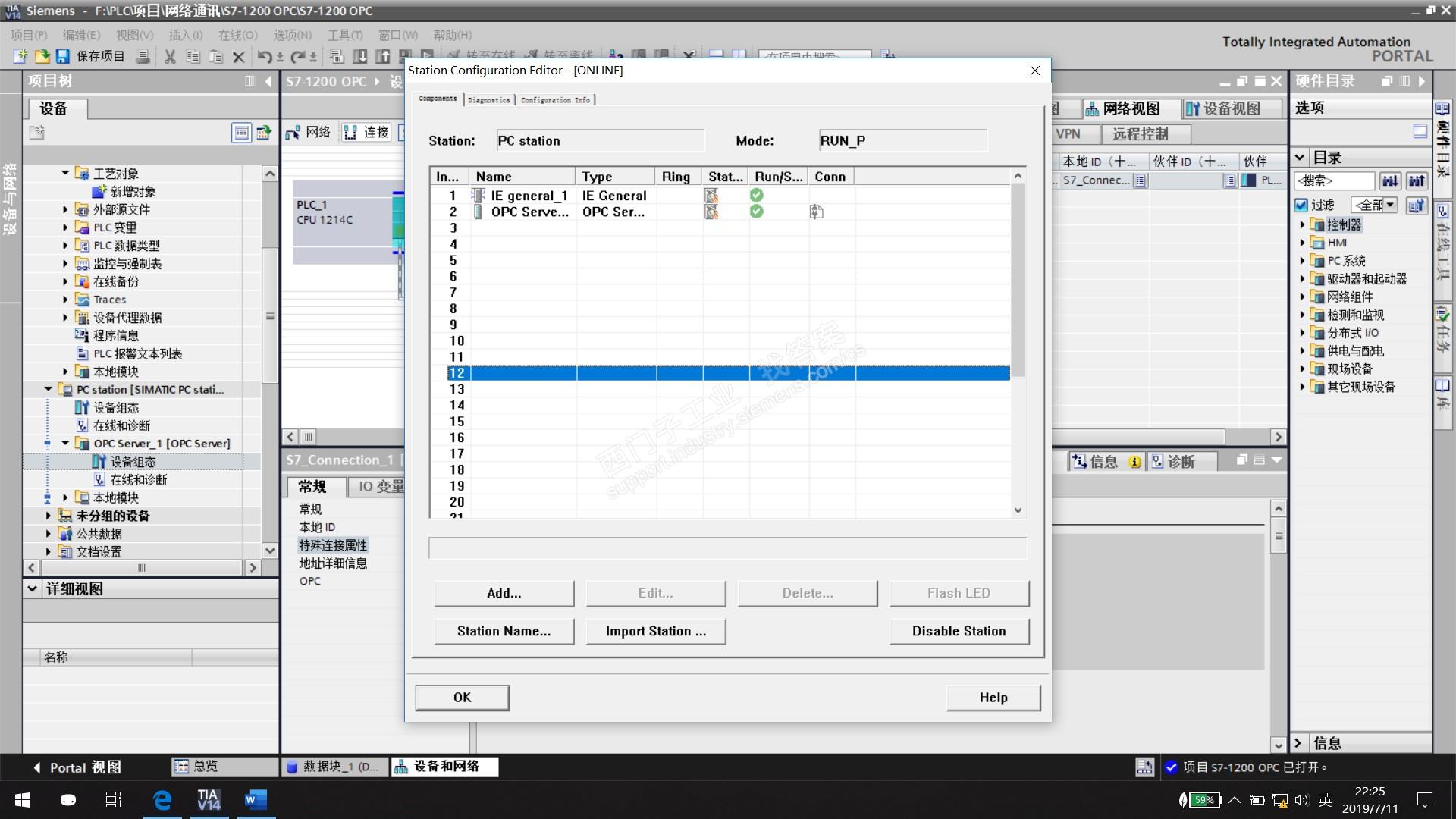Click the Add... button

[504, 593]
